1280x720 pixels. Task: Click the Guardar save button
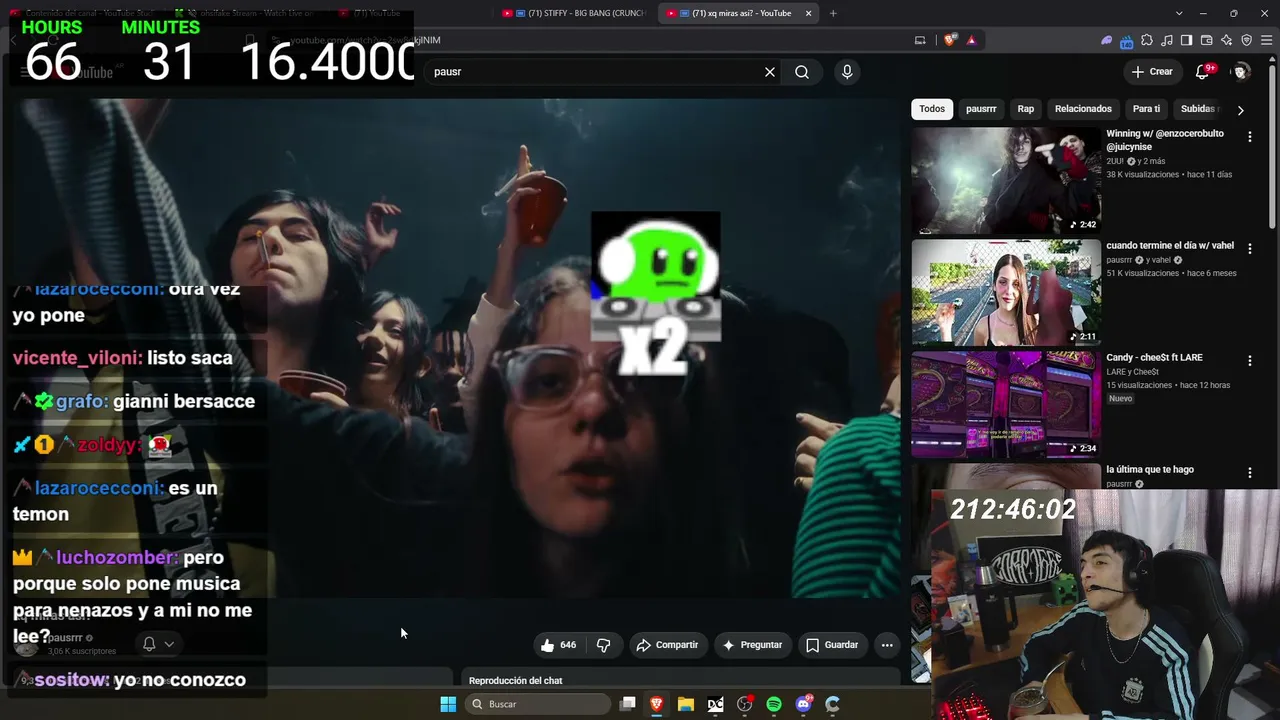(x=832, y=645)
